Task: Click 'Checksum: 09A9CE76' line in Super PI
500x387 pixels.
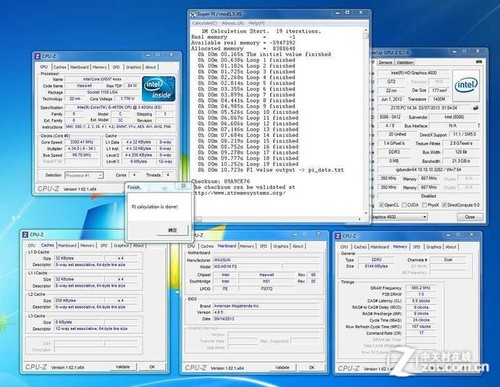Action: (x=220, y=181)
